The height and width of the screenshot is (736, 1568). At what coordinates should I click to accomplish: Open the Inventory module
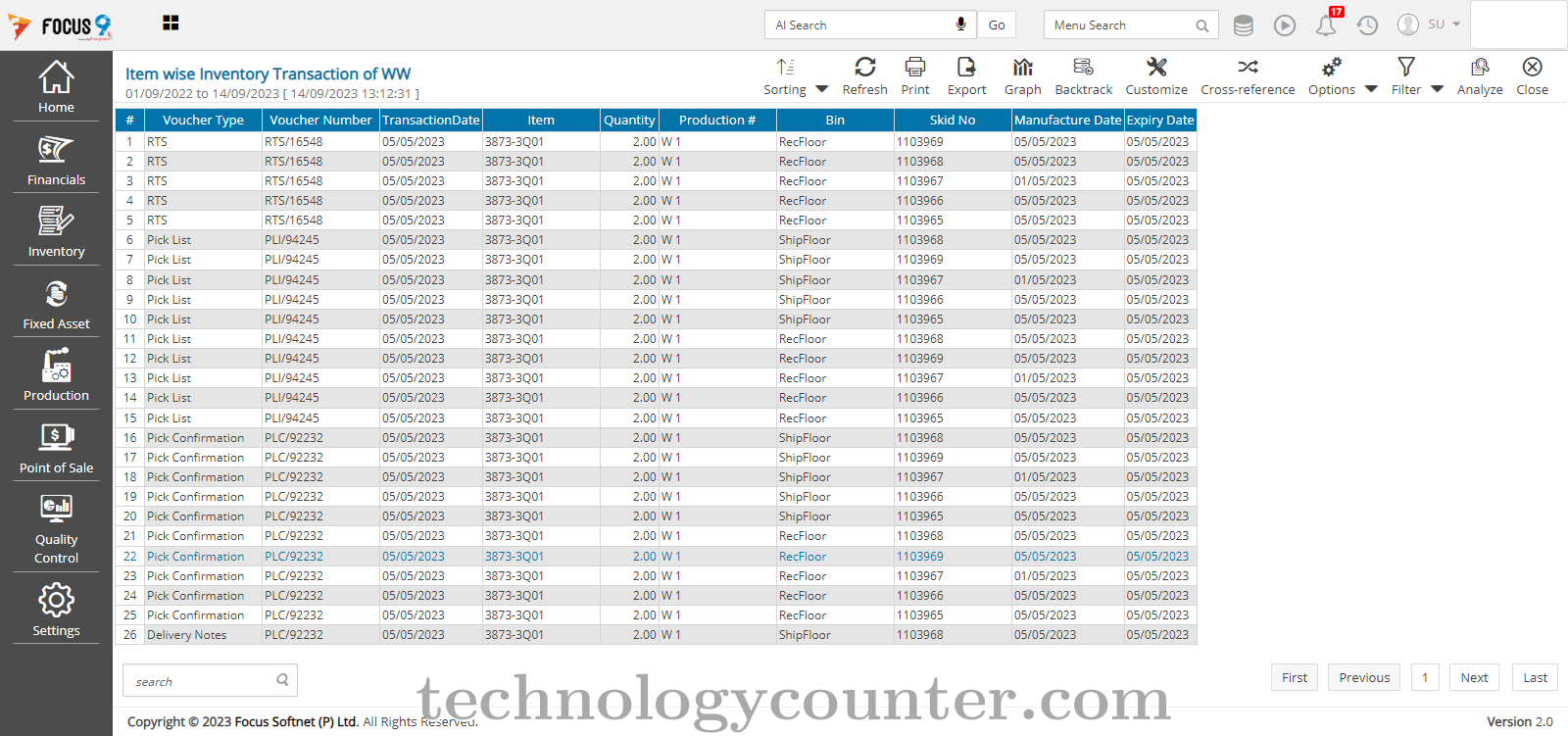56,233
